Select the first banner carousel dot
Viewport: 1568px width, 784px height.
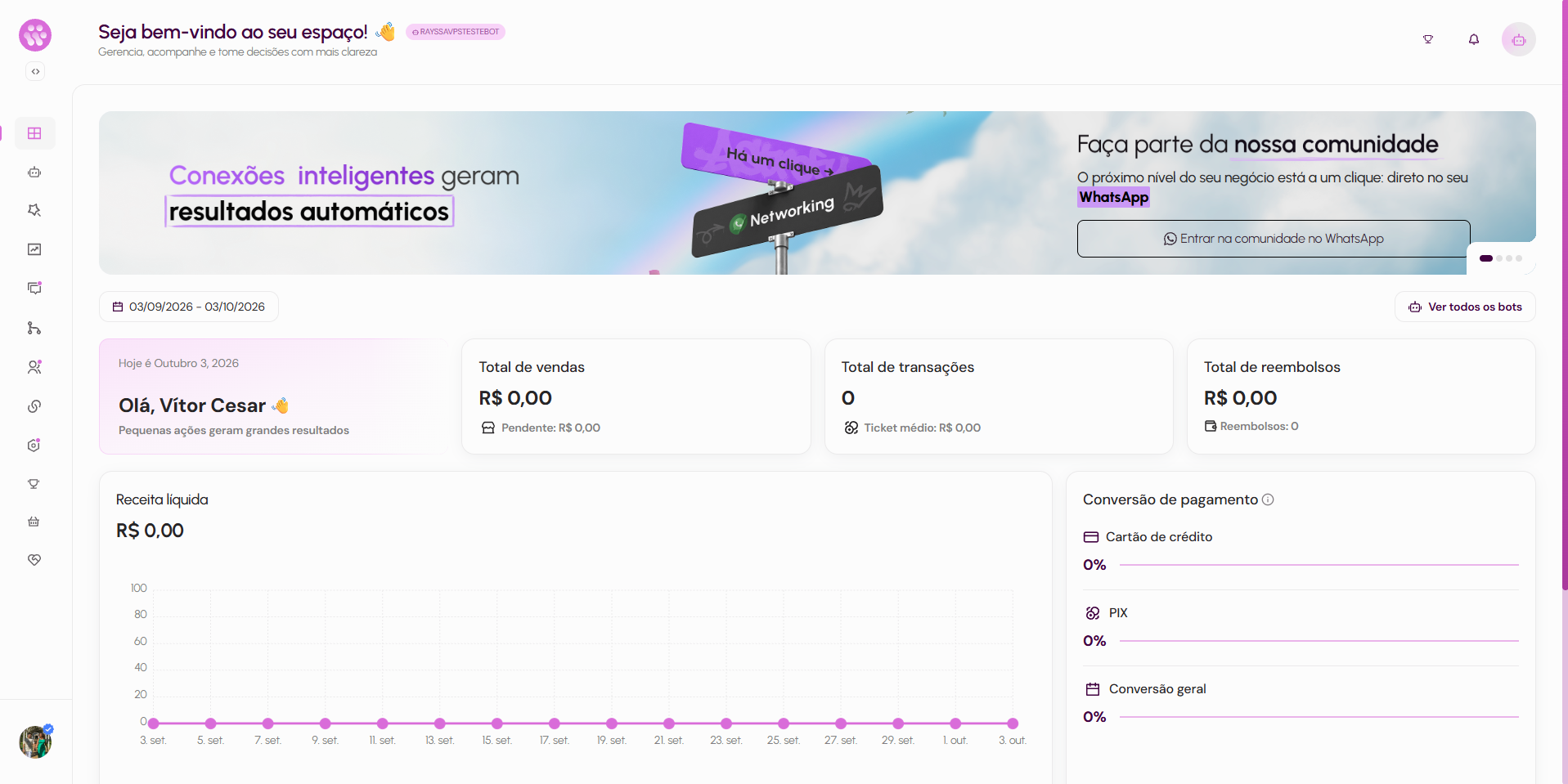point(1486,258)
